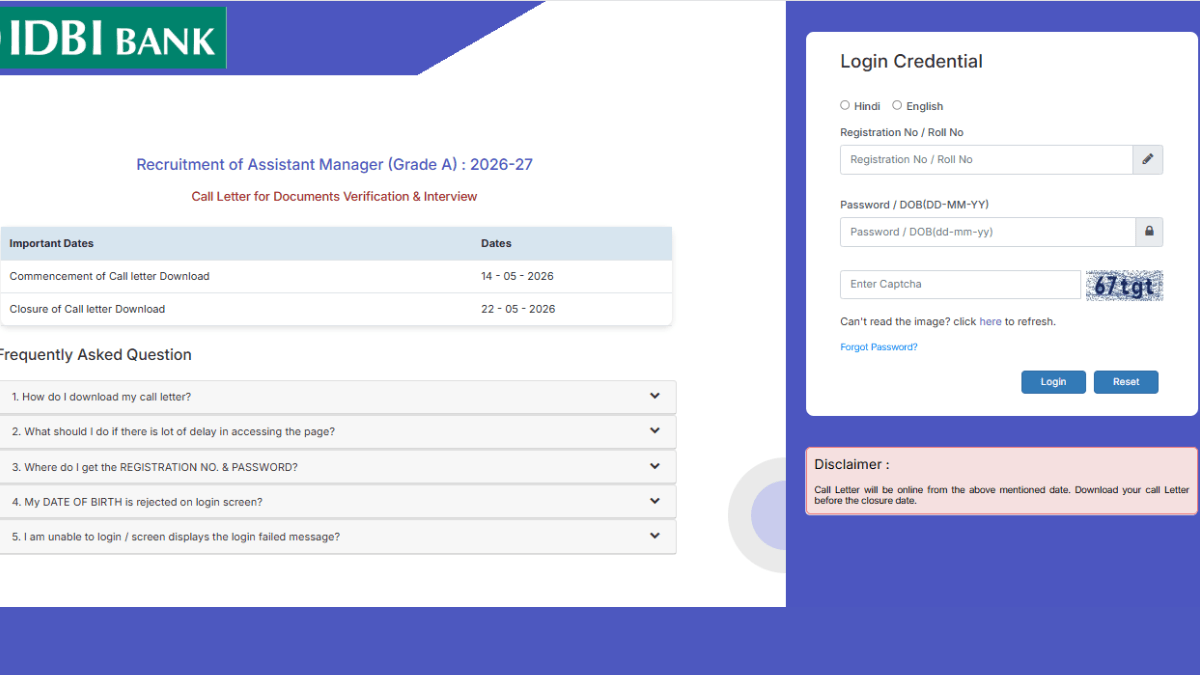Expand chevron for unable to login question
Image resolution: width=1200 pixels, height=675 pixels.
click(x=655, y=536)
